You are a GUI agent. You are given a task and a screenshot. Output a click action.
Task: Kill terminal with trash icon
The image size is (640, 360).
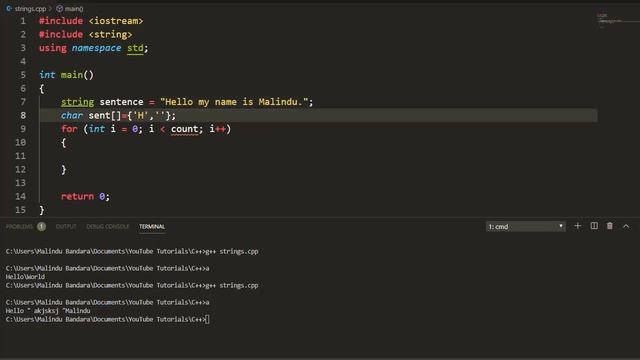click(x=609, y=226)
